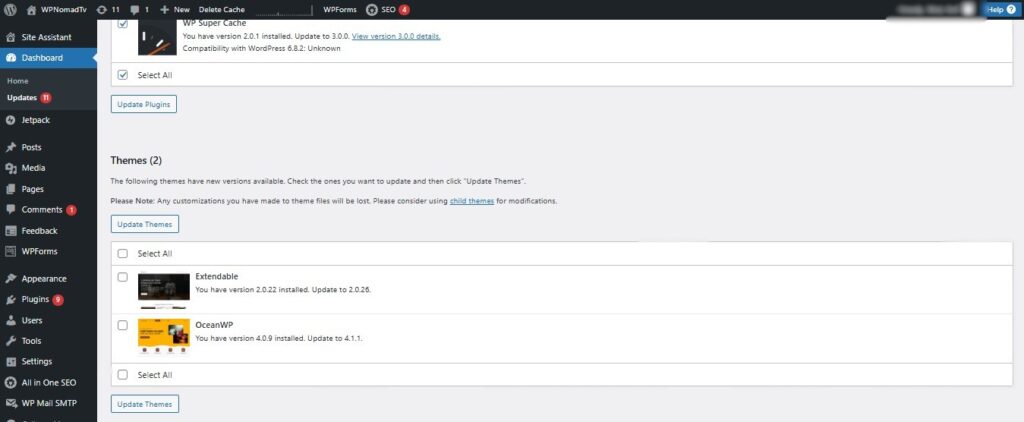The height and width of the screenshot is (422, 1024).
Task: Open the updates counter icon in admin bar
Action: tap(101, 10)
